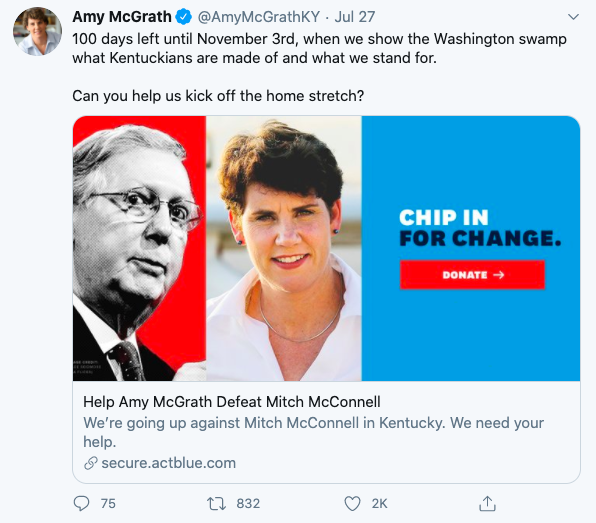The height and width of the screenshot is (523, 596).
Task: Click the link chain icon beside secure.actblue.com
Action: coord(91,463)
